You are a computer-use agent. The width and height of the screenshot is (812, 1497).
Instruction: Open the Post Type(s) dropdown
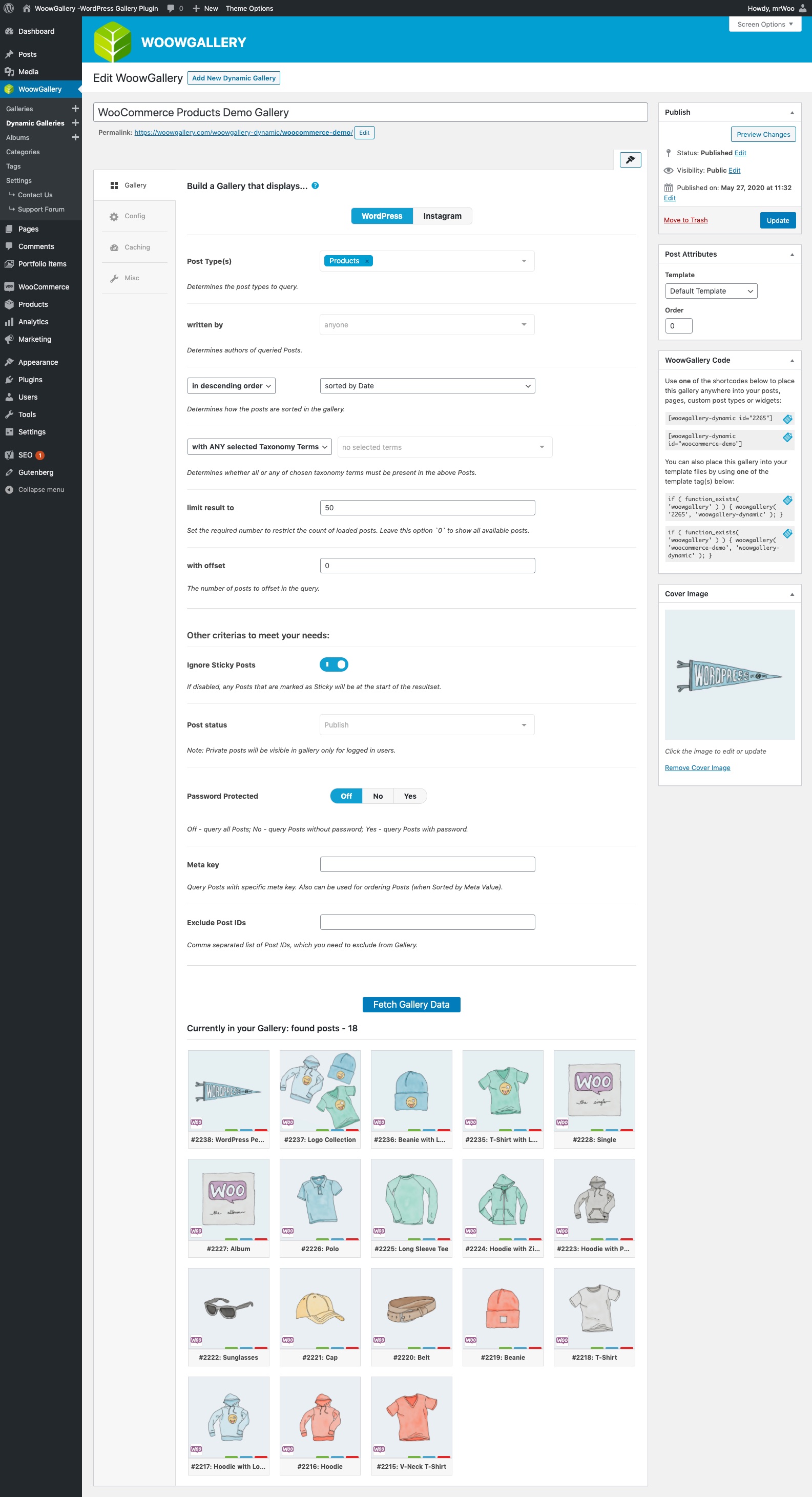pyautogui.click(x=427, y=261)
